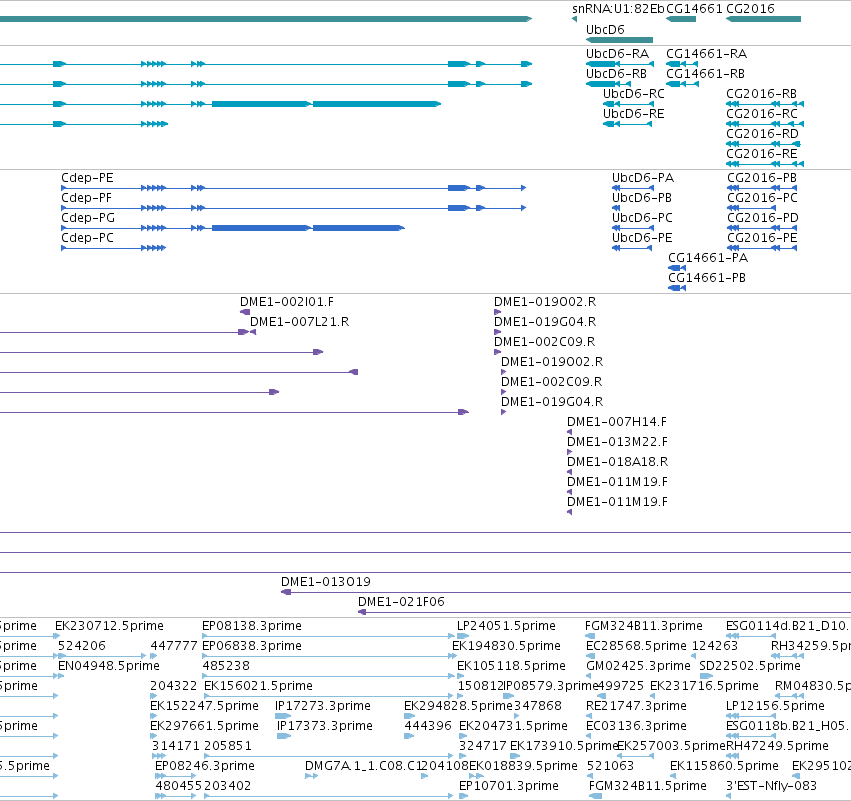Open EST EC28568.5prime

[637, 646]
